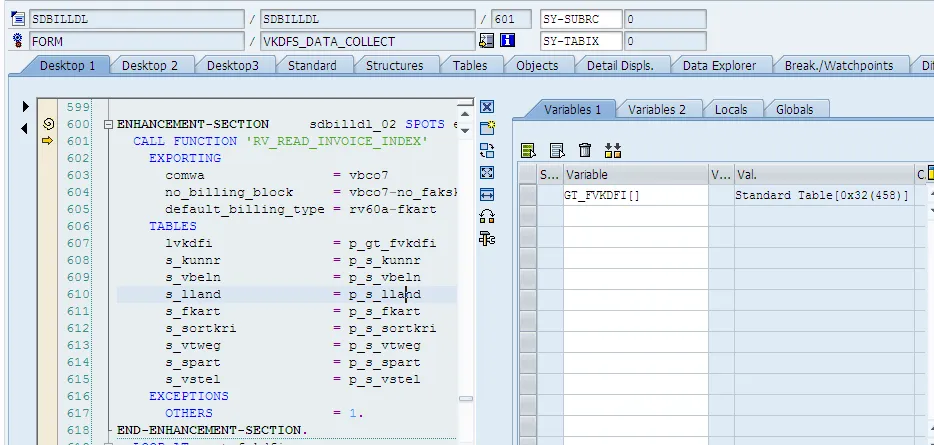The width and height of the screenshot is (934, 445).
Task: Close the source code tool panel
Action: tap(487, 107)
